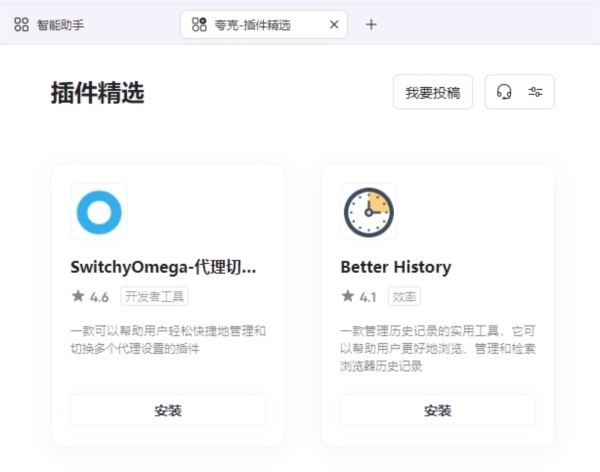The height and width of the screenshot is (472, 600).
Task: Open plugin settings sliders icon
Action: pos(535,92)
